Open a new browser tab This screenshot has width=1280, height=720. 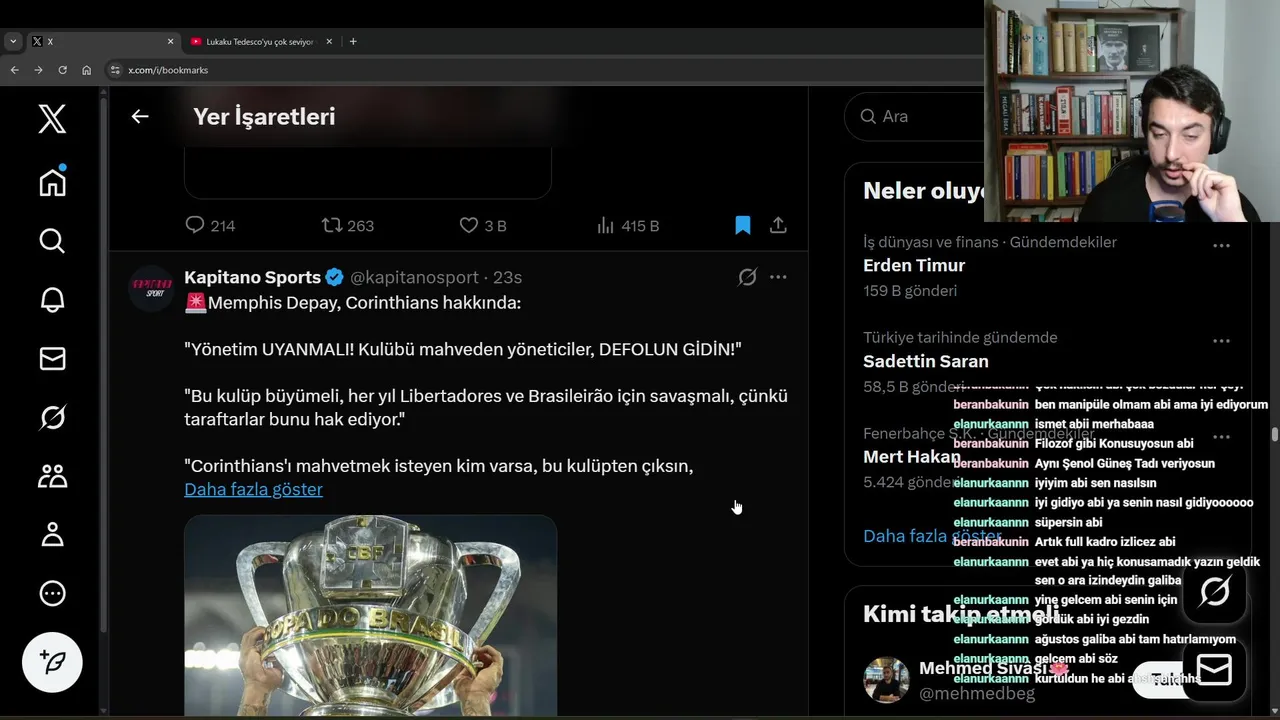[x=353, y=42]
